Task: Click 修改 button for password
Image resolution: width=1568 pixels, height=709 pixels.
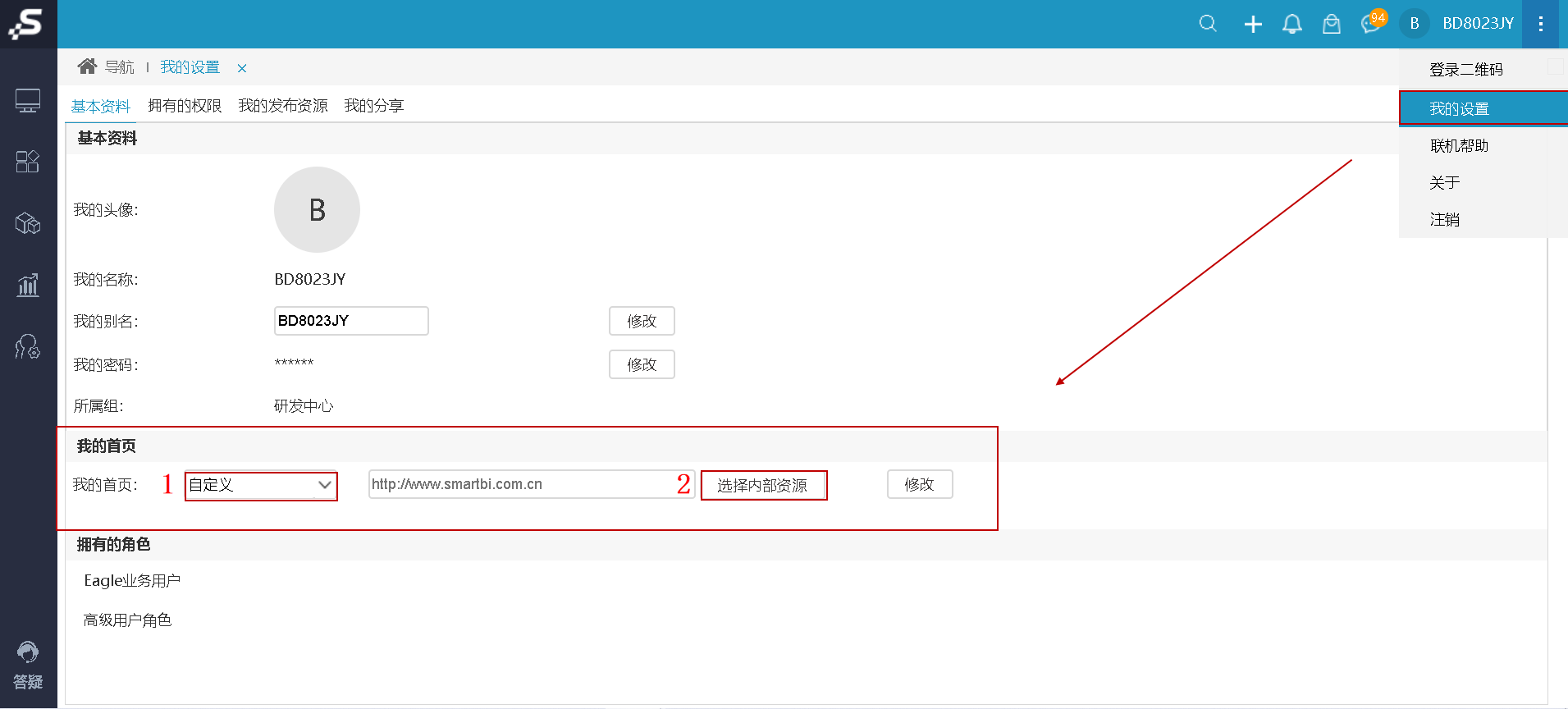Action: [642, 364]
